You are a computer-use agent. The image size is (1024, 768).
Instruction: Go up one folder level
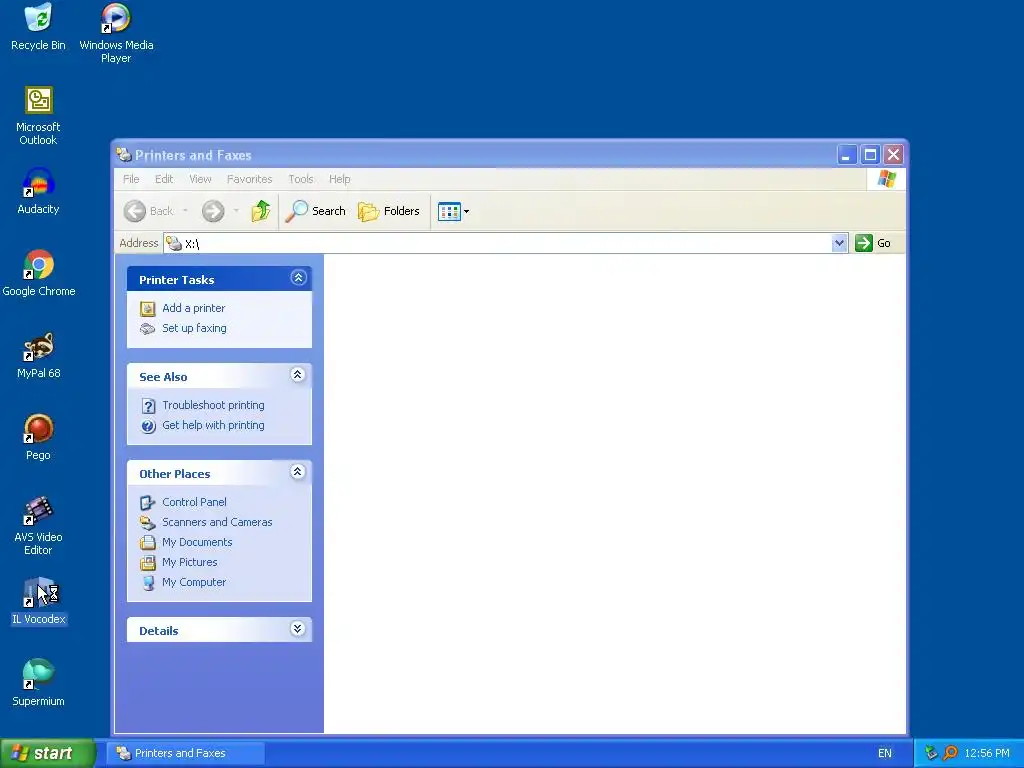(261, 211)
